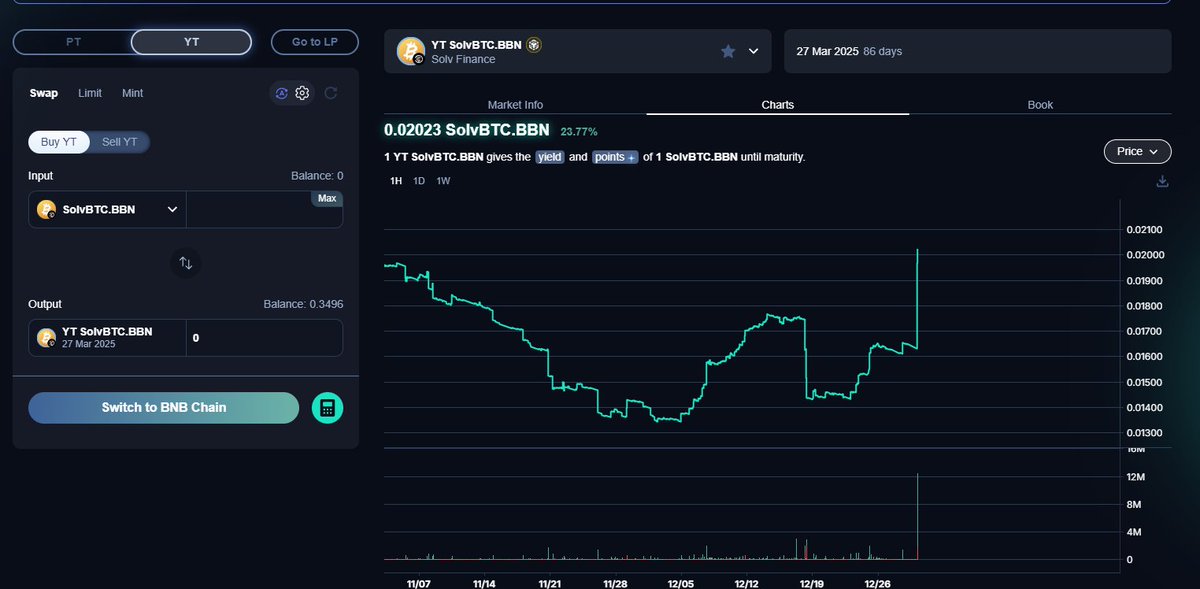The height and width of the screenshot is (589, 1200).
Task: Open the Charts tab
Action: (x=777, y=105)
